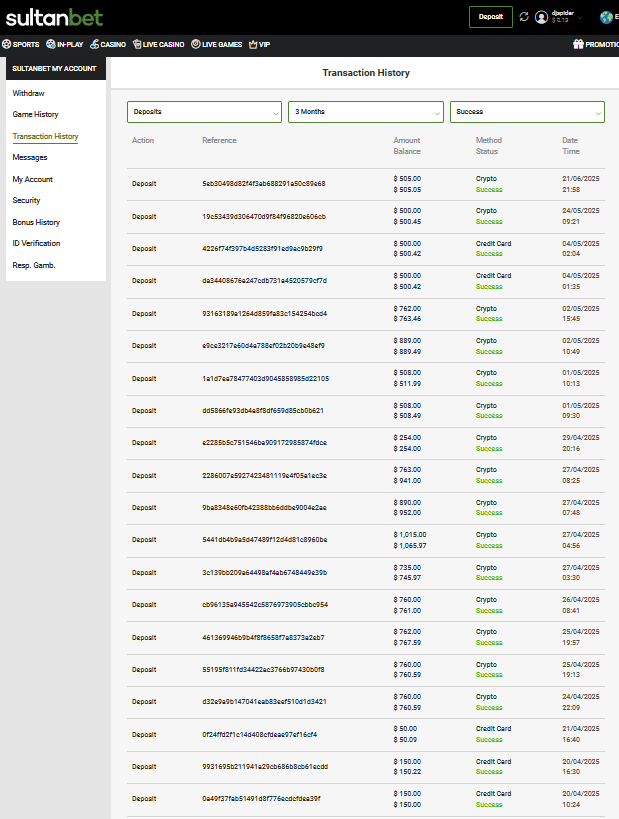619x819 pixels.
Task: Click the Casino icon
Action: pyautogui.click(x=95, y=44)
